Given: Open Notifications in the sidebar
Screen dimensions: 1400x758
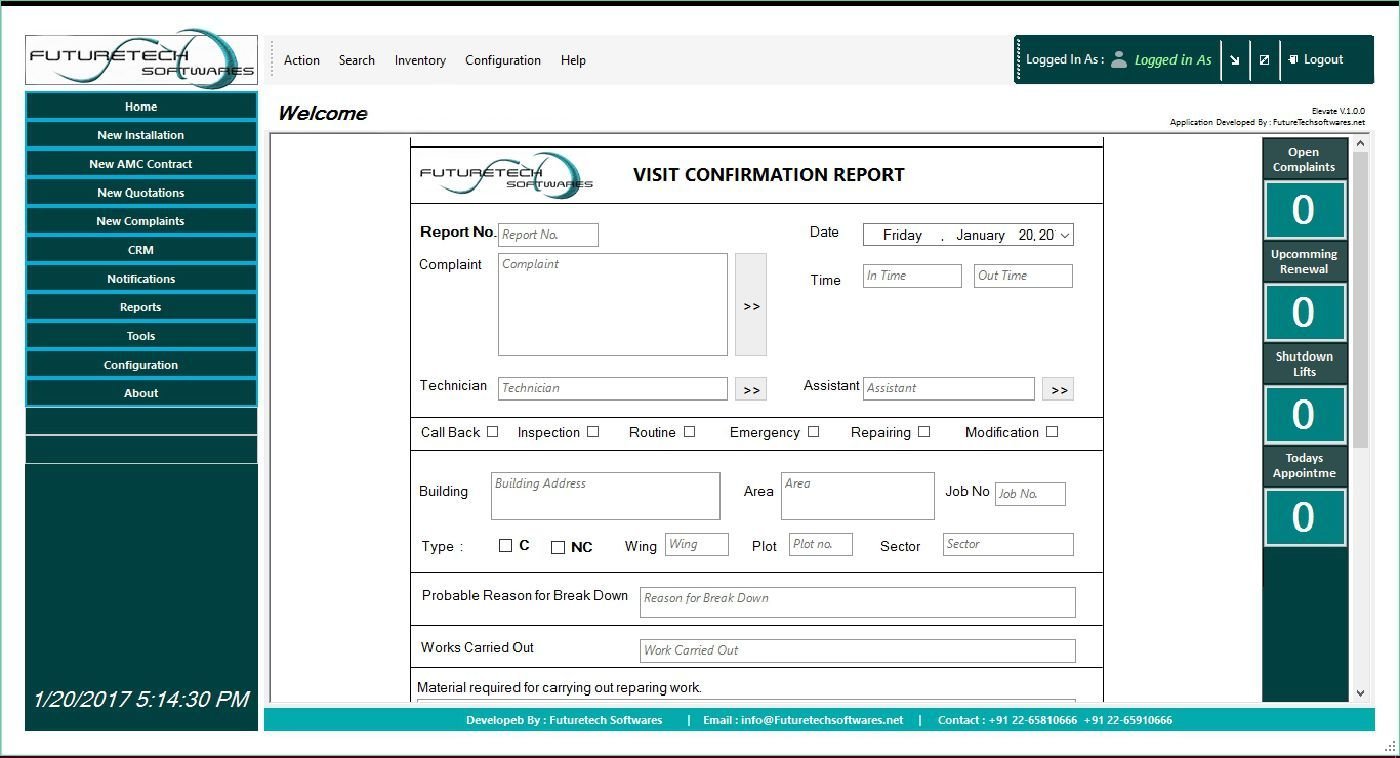Looking at the screenshot, I should [141, 279].
